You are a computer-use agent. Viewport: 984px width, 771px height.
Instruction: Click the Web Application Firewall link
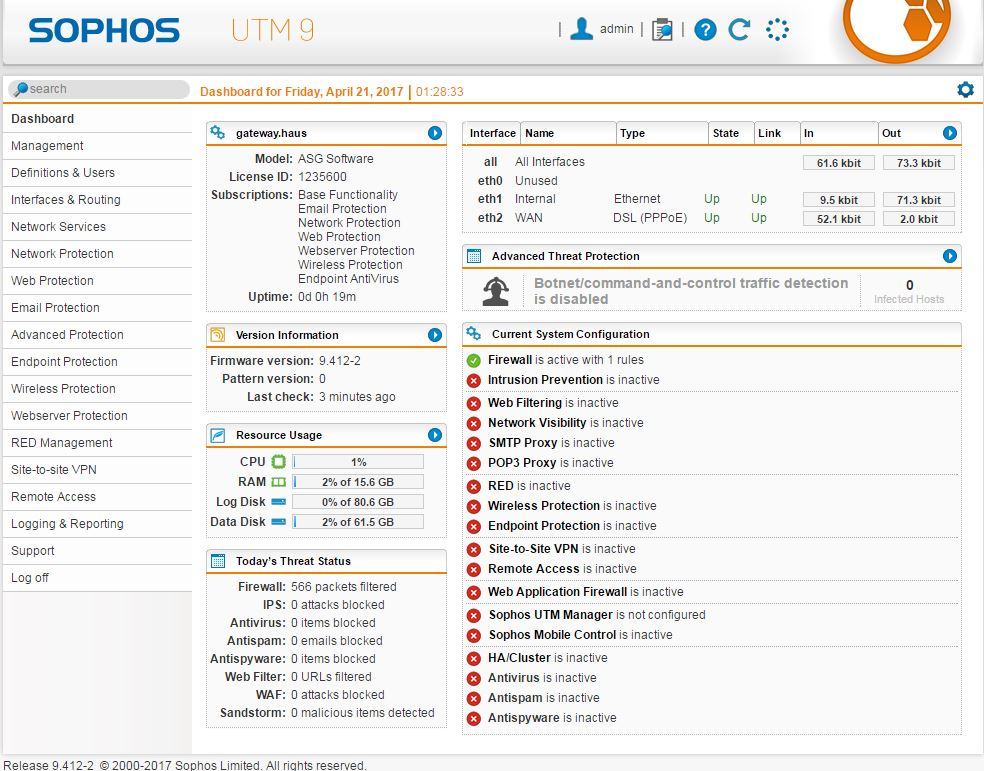pyautogui.click(x=557, y=592)
